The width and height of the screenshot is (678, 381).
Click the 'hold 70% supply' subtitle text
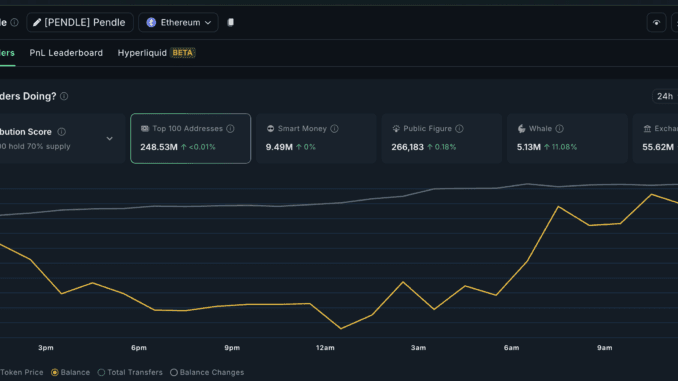tap(39, 146)
